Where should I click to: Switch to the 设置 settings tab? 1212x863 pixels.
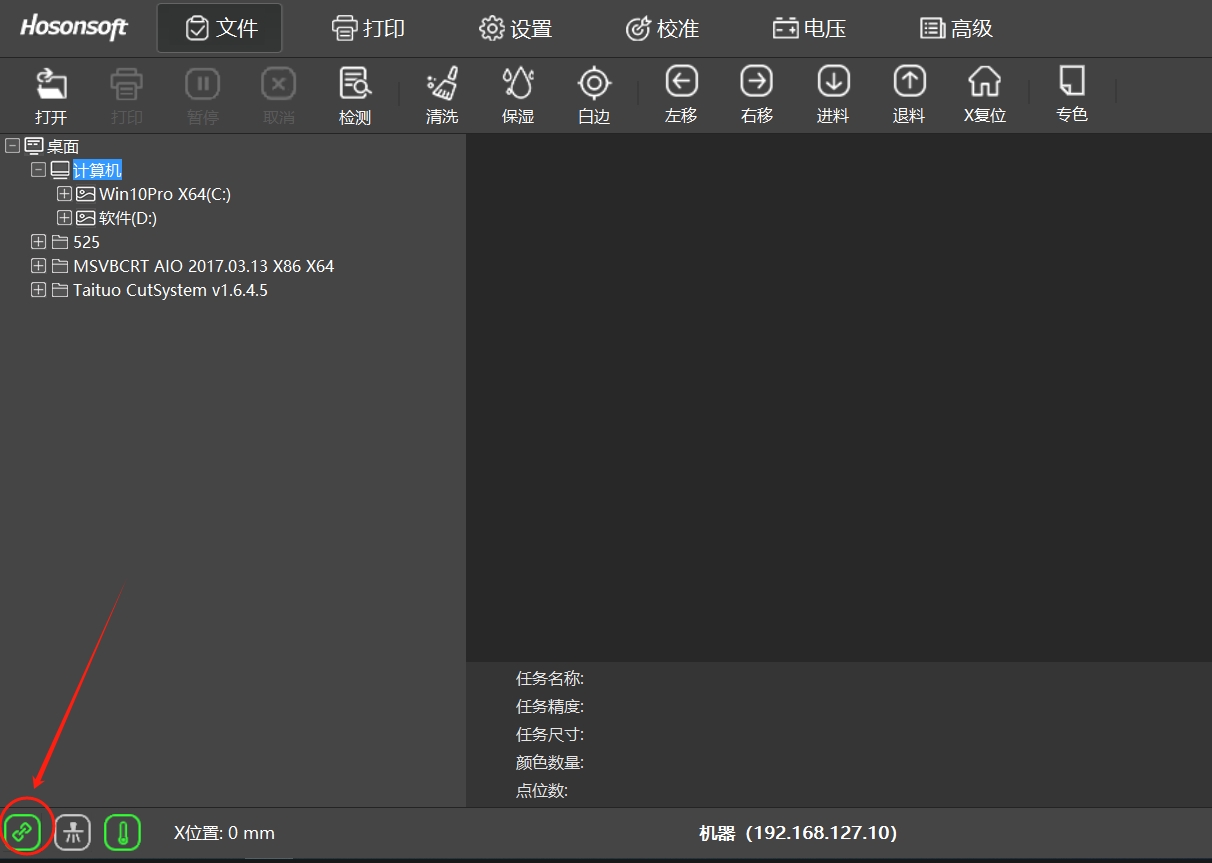516,29
